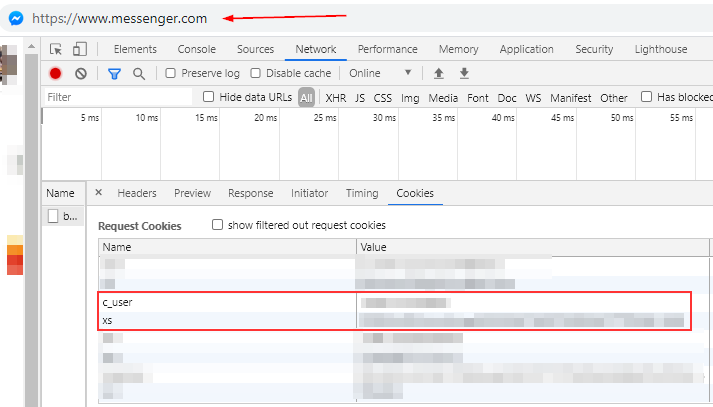The height and width of the screenshot is (407, 713).
Task: Select the Network panel tab
Action: [x=316, y=49]
